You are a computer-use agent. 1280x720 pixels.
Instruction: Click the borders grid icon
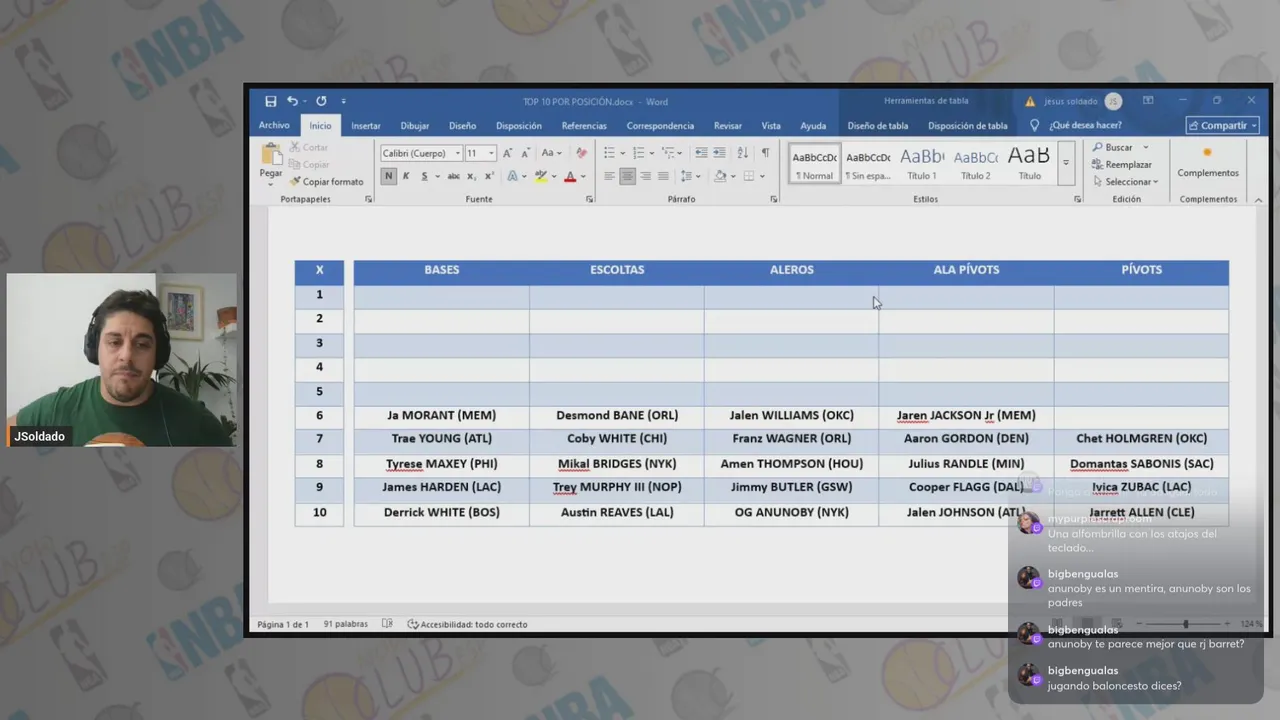click(748, 176)
